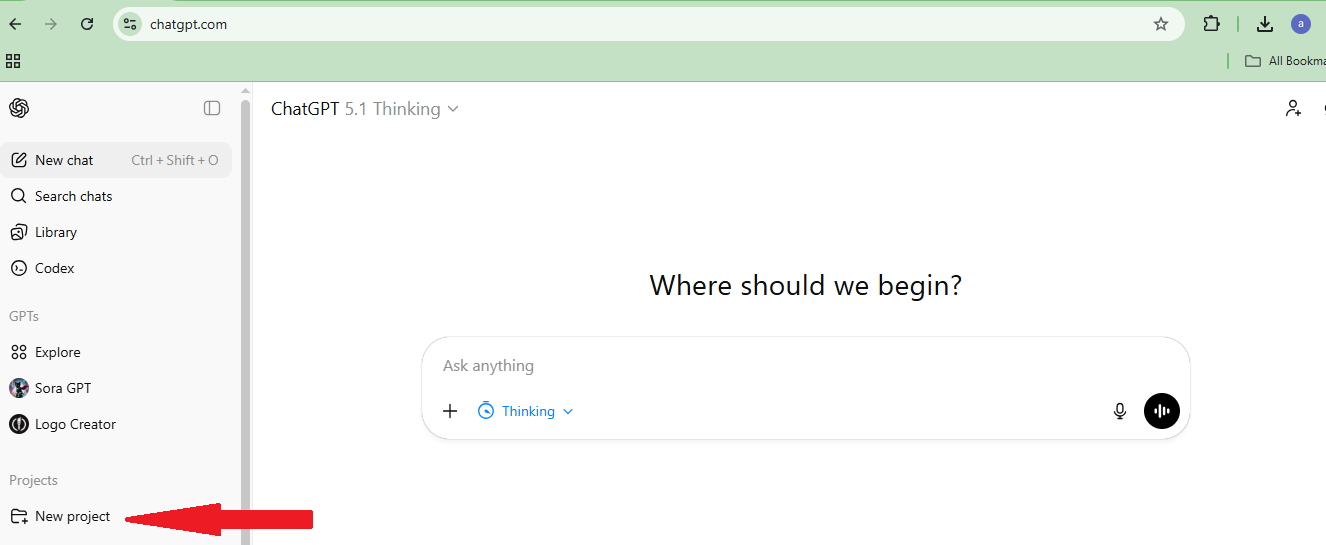This screenshot has width=1326, height=545.
Task: Click the ChatGPT logo icon in sidebar
Action: coord(19,108)
